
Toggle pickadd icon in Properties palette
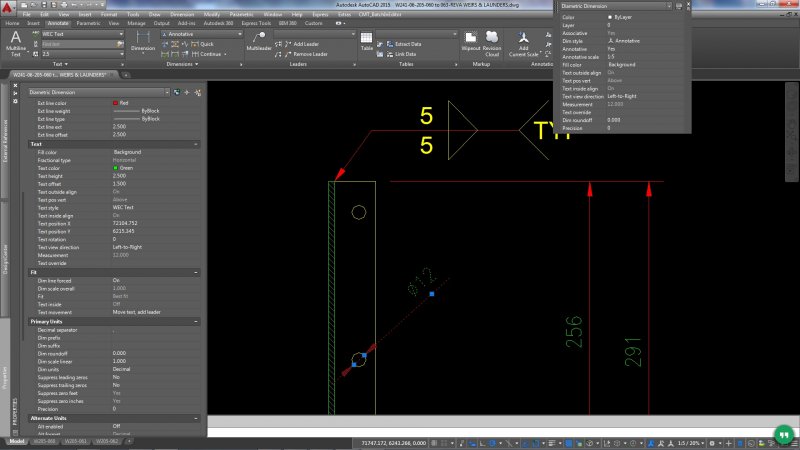177,92
